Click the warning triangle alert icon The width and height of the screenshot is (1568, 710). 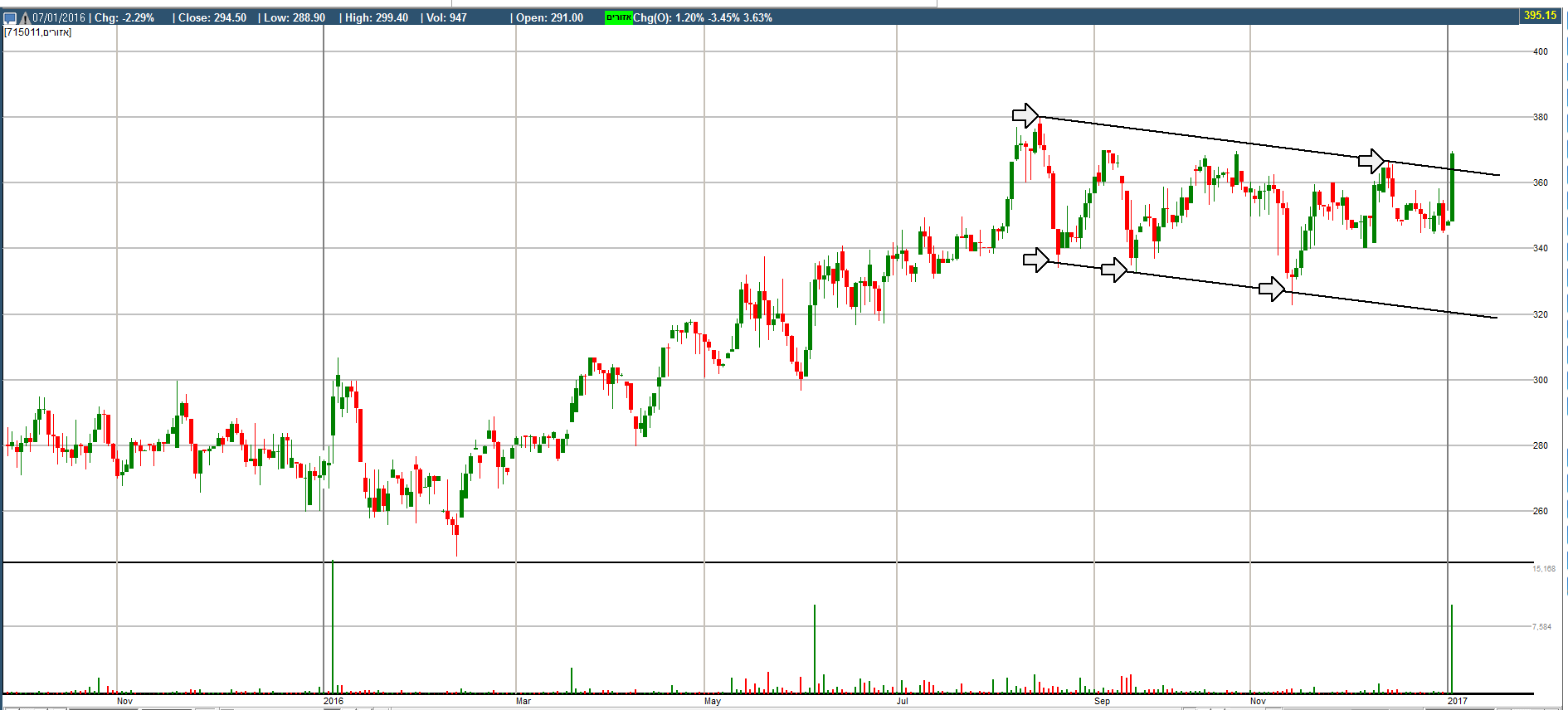[25, 17]
